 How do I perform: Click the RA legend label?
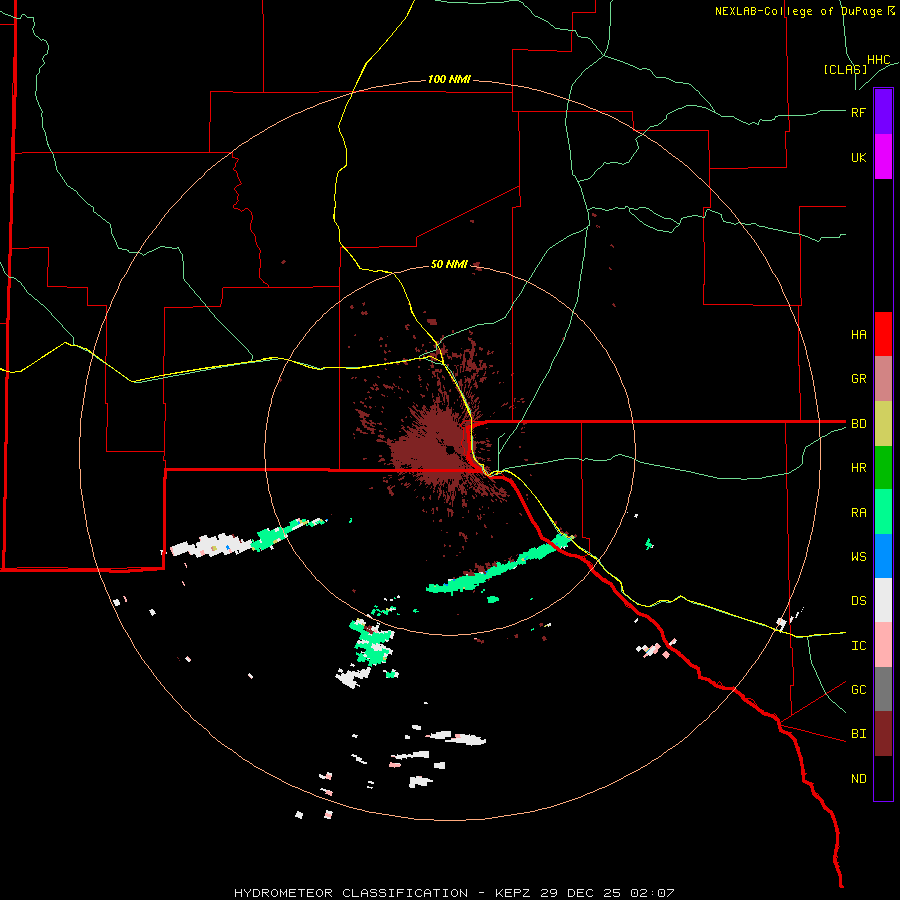point(858,512)
